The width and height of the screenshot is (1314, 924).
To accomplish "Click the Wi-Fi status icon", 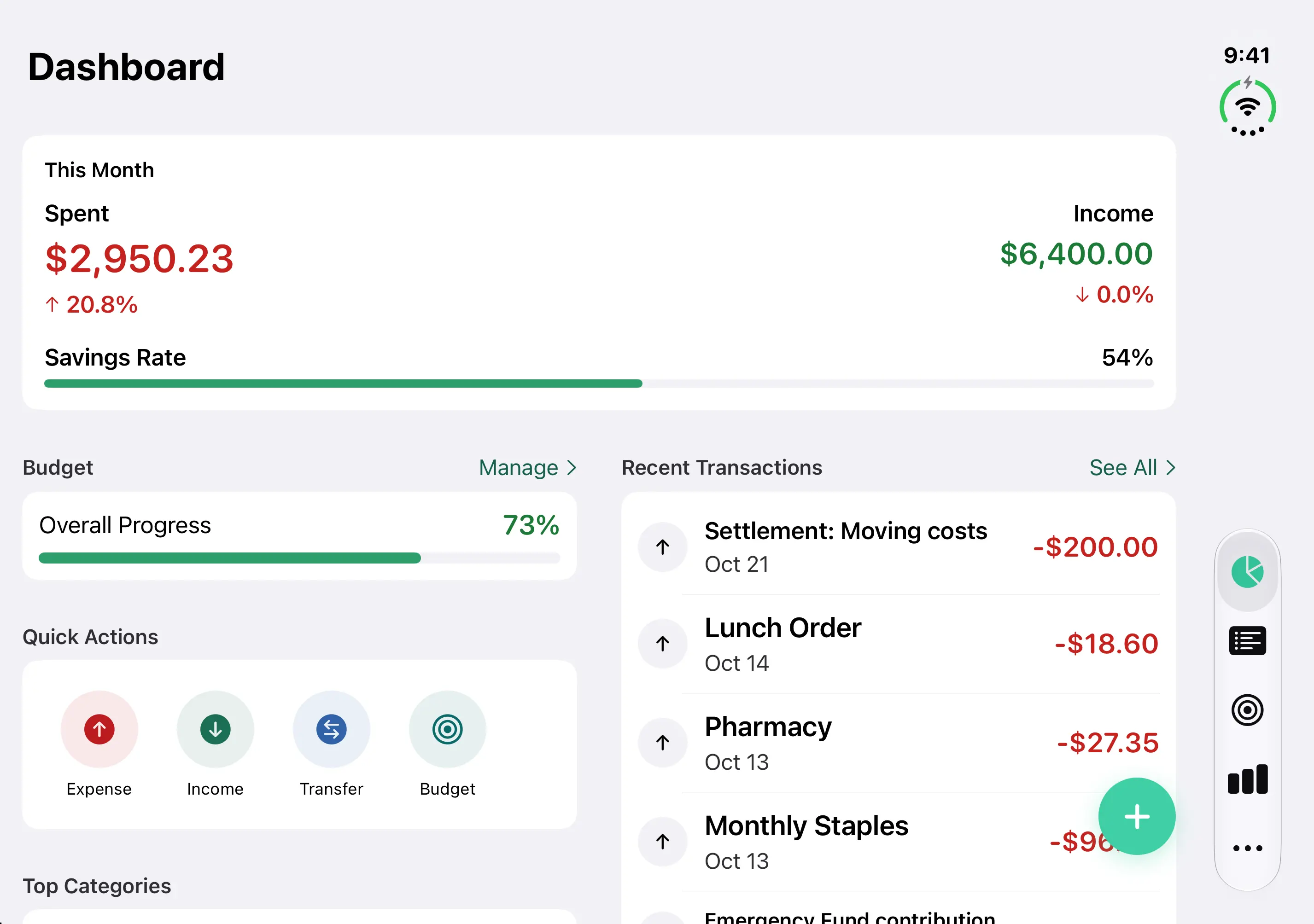I will (1248, 106).
